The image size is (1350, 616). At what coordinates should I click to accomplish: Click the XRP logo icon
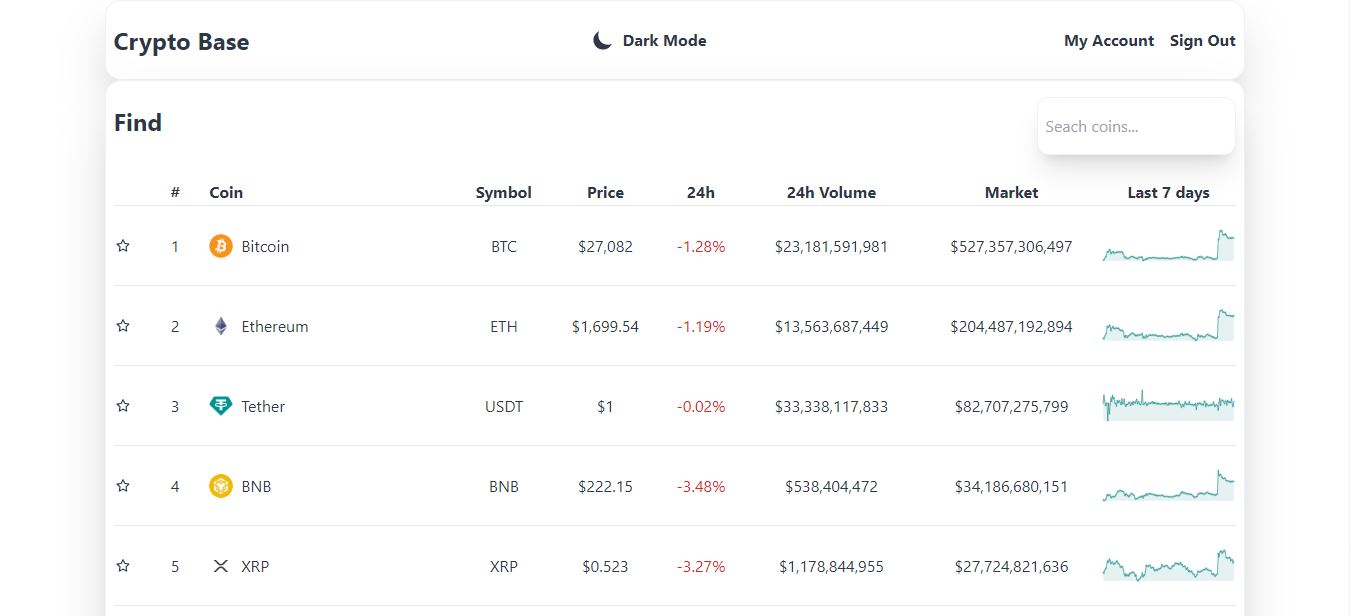pos(221,566)
